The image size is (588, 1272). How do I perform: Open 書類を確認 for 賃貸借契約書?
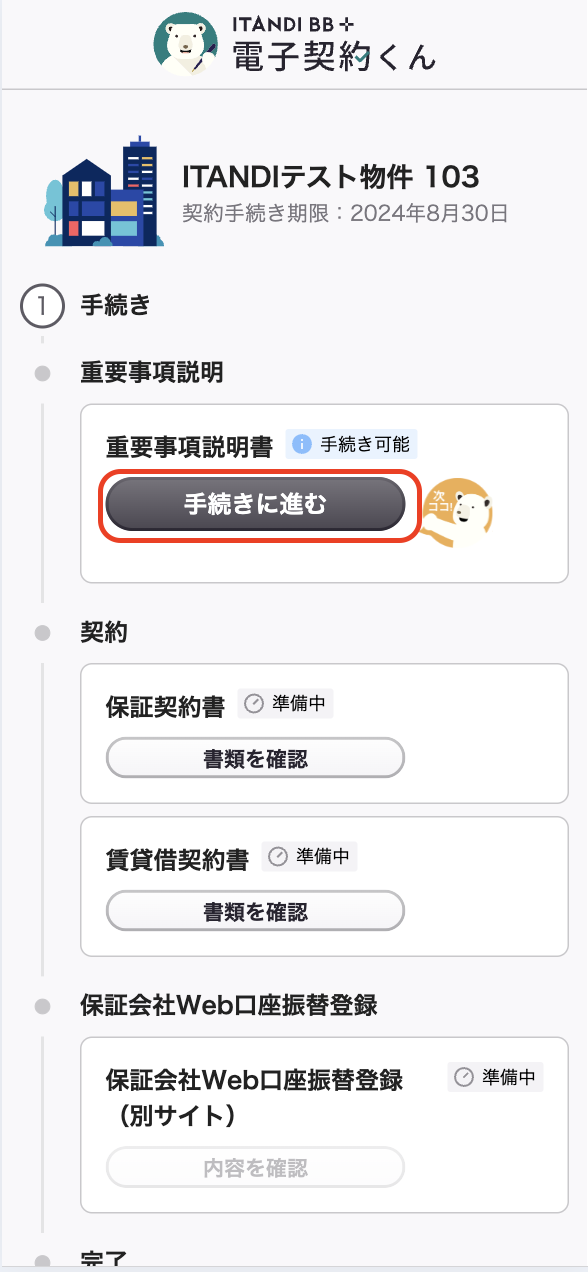255,912
